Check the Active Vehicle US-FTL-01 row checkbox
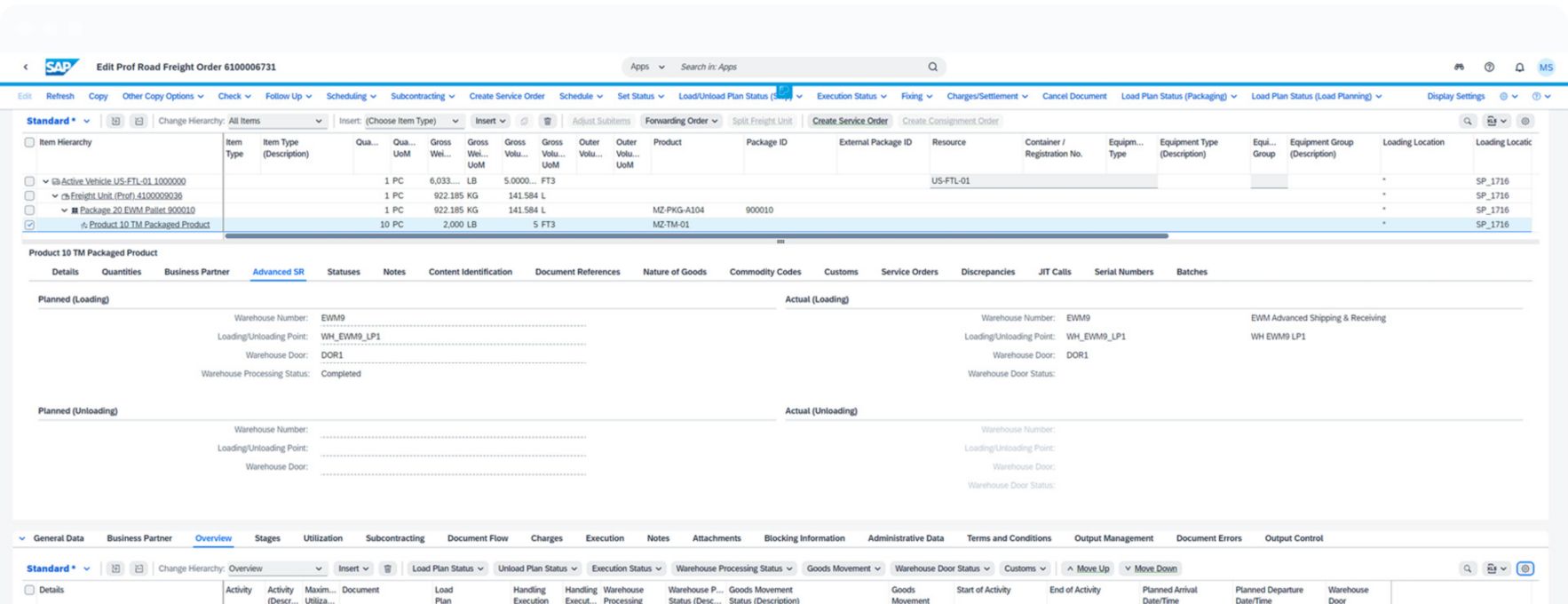Screen dimensions: 1568x604 (29, 181)
